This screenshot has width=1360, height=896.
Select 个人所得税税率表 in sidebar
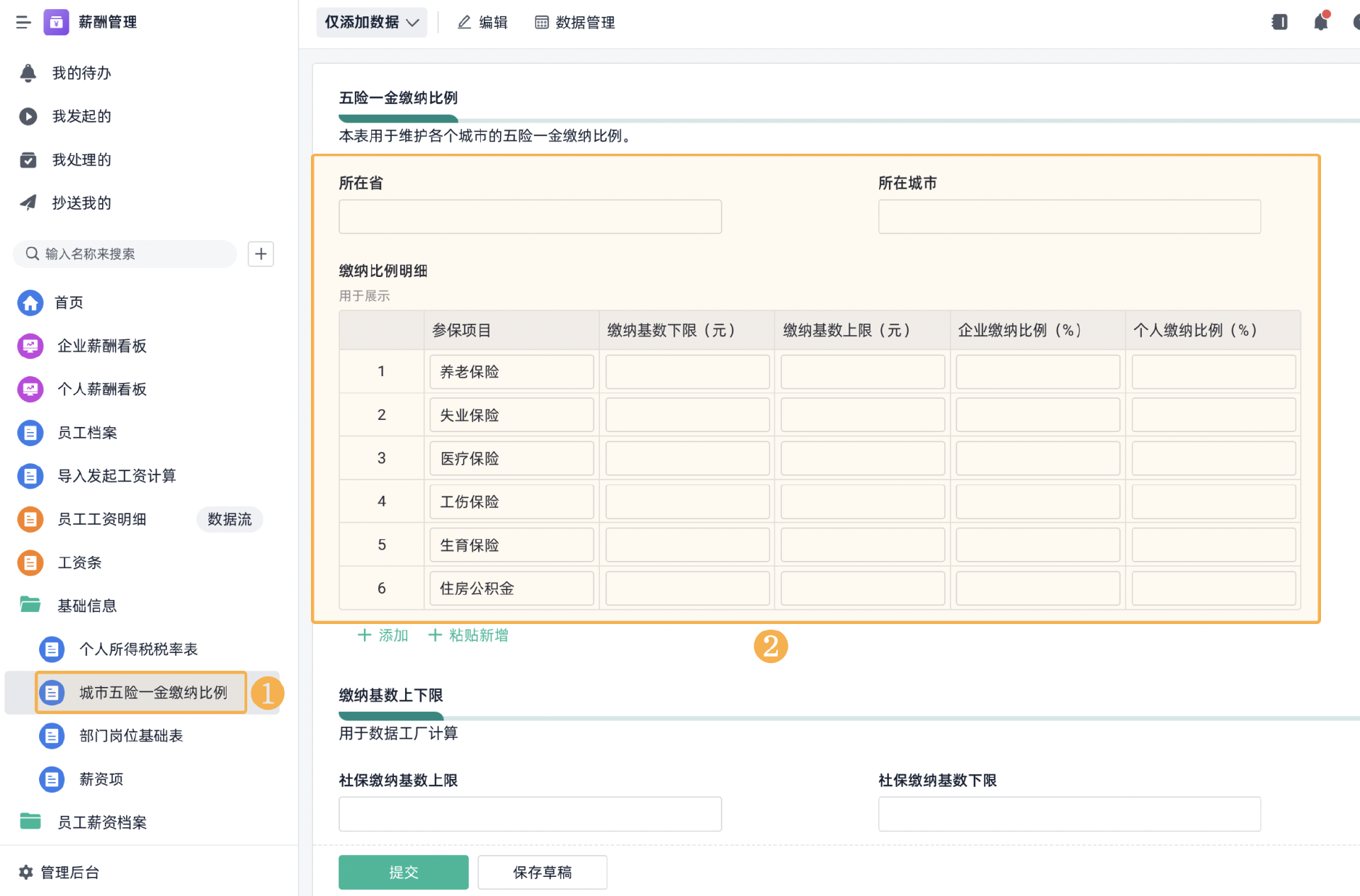[x=138, y=649]
